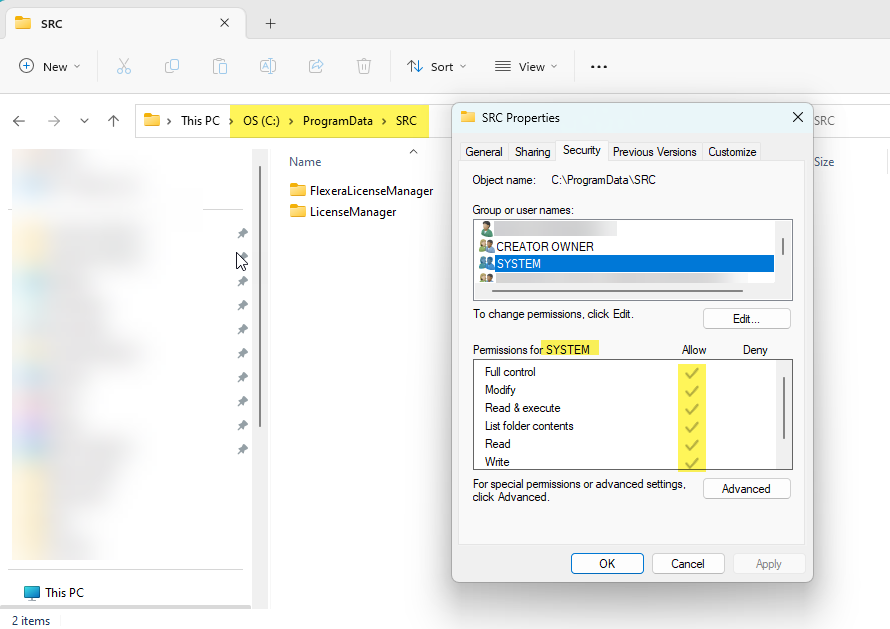Add a new tab with plus button
This screenshot has height=629, width=890.
271,23
